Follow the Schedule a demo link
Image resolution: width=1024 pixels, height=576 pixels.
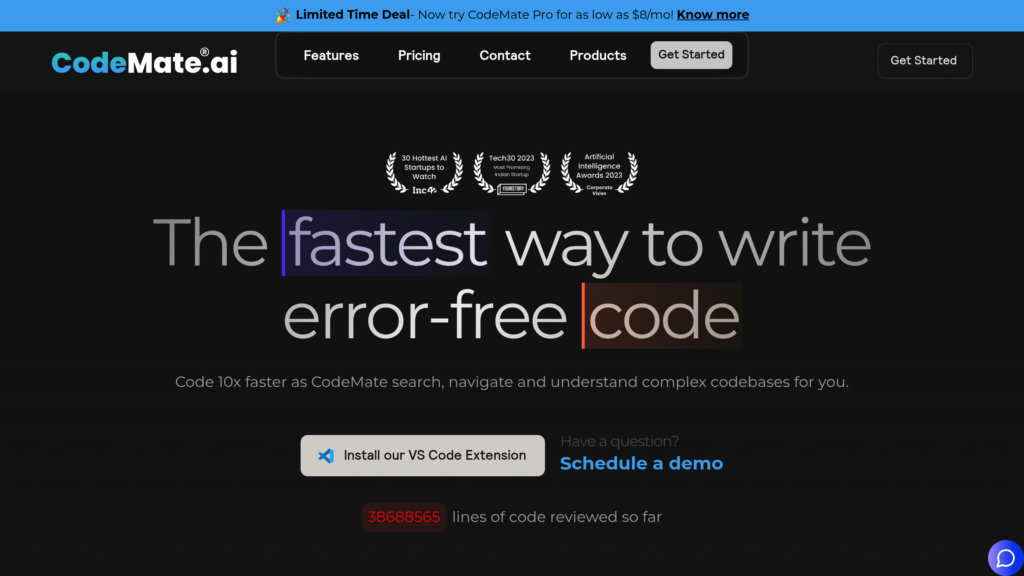pos(641,463)
